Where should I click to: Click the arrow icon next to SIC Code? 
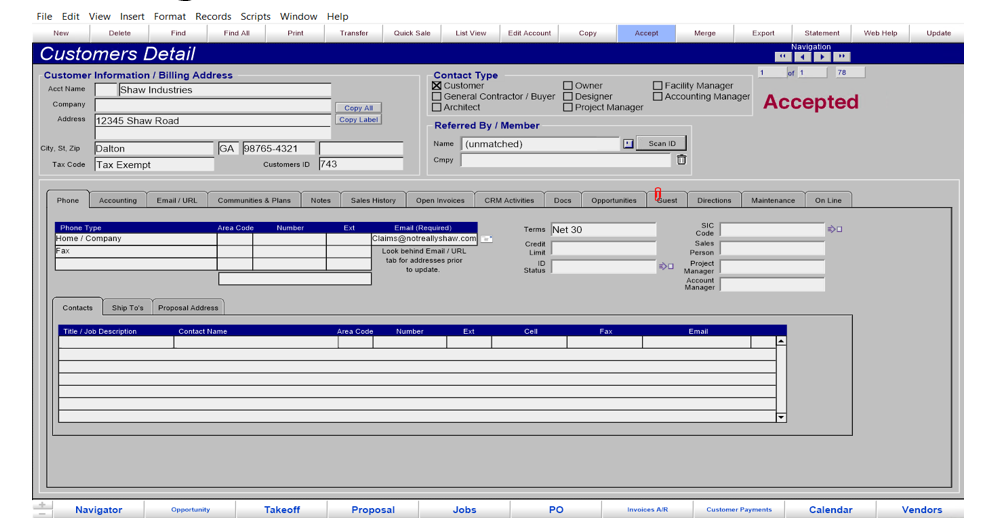835,229
